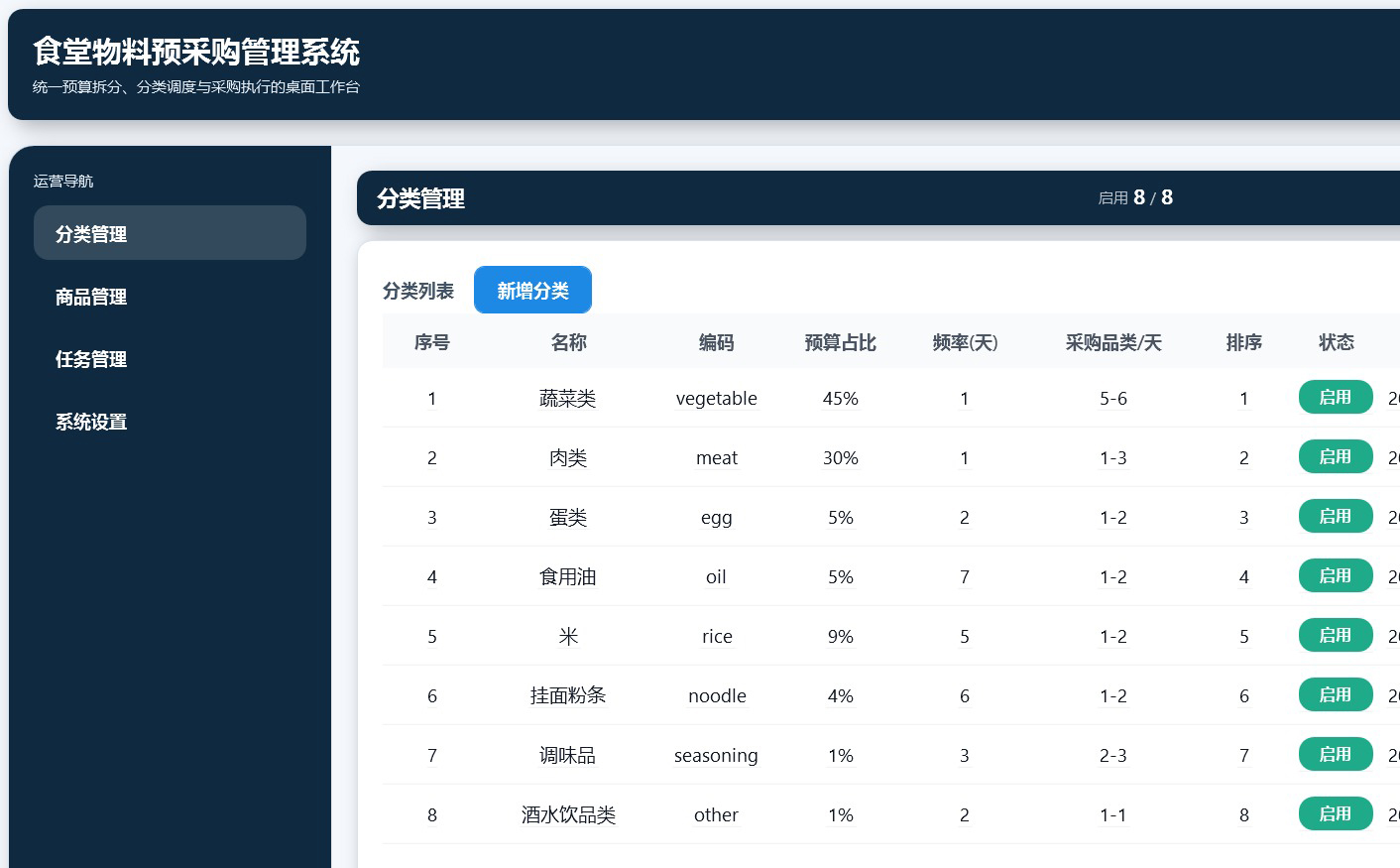Edit the 5-6 采购品类/天 cell
Image resolution: width=1400 pixels, height=868 pixels.
point(1112,398)
